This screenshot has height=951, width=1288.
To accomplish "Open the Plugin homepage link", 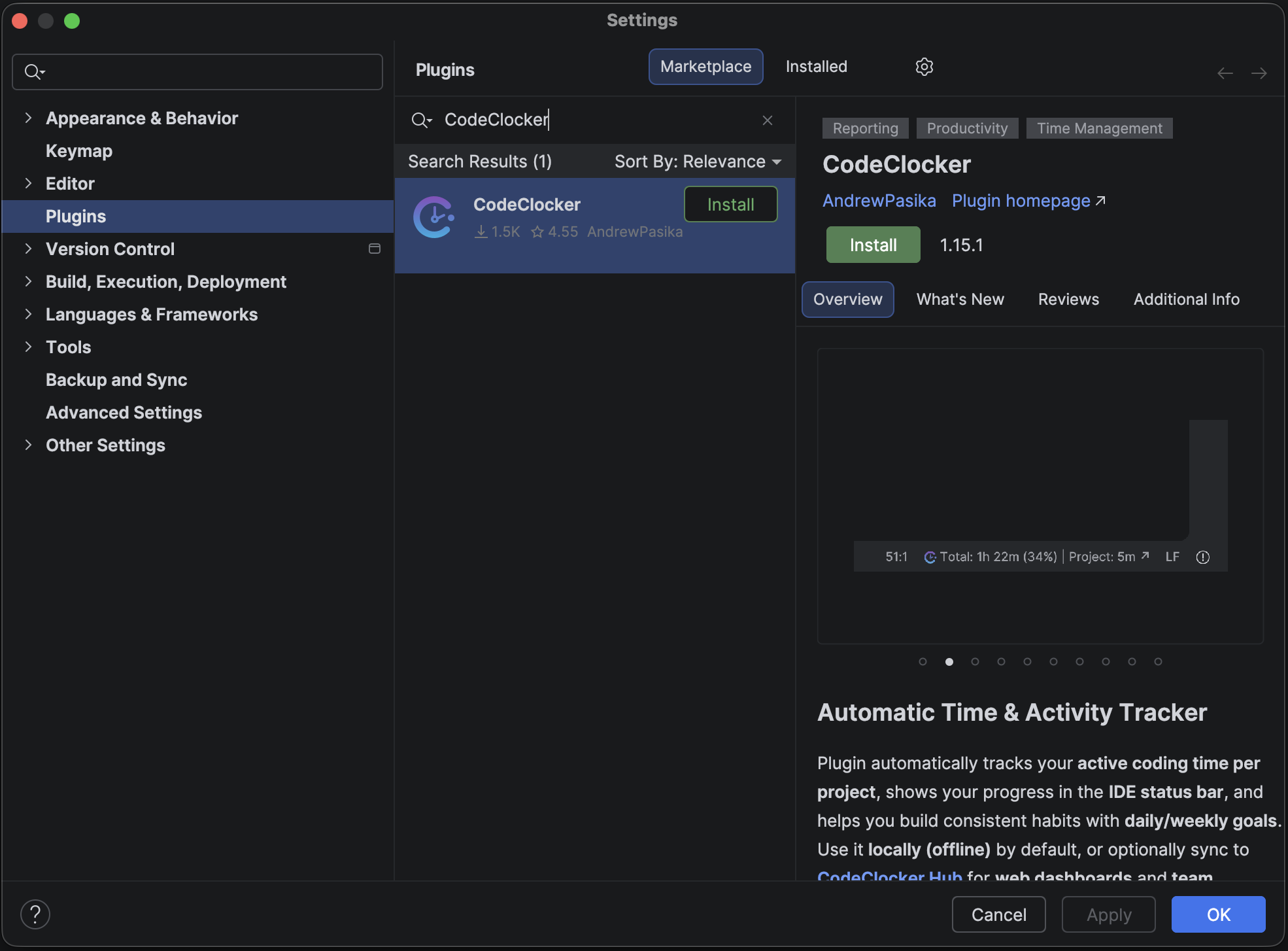I will click(1020, 200).
